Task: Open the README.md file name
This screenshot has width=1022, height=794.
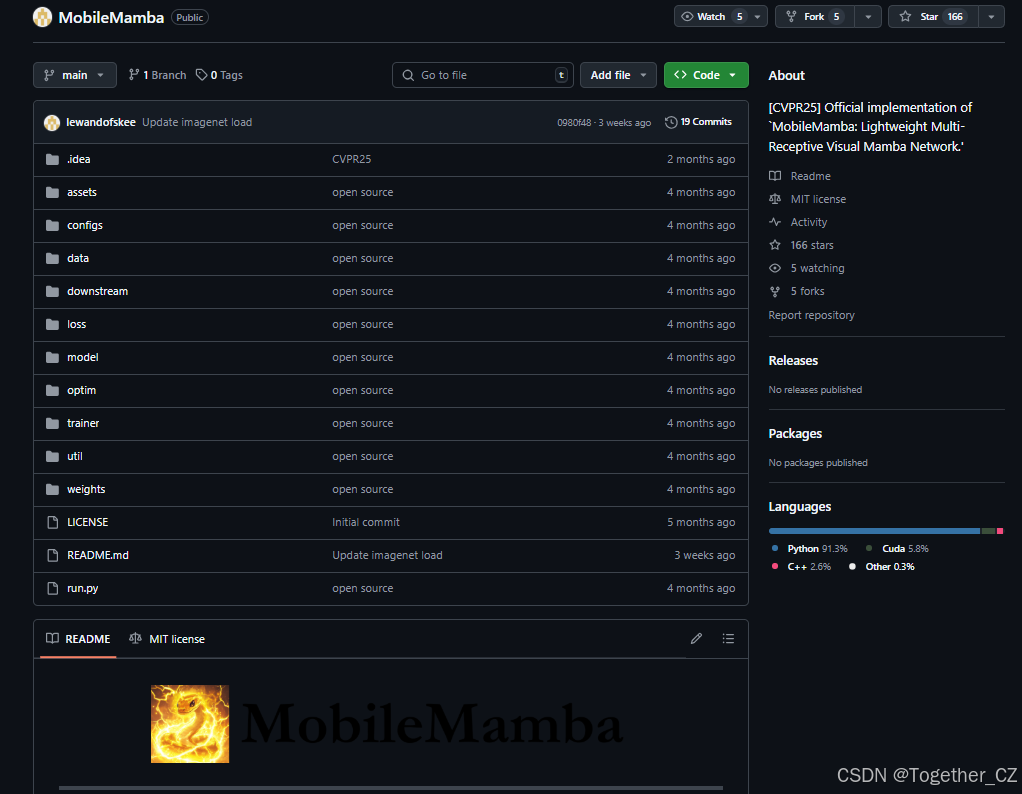Action: click(98, 555)
